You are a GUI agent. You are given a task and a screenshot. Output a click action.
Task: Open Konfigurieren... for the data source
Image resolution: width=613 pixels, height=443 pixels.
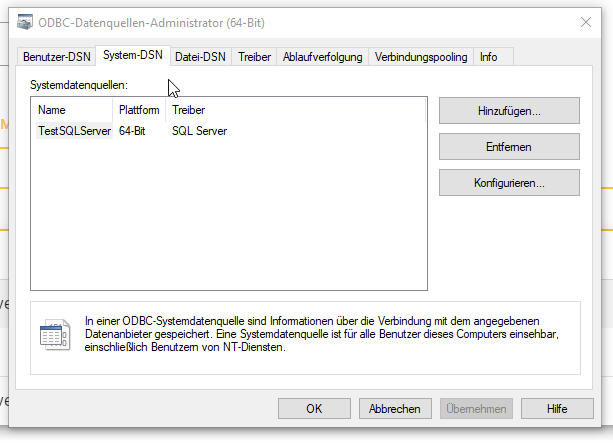pos(509,183)
